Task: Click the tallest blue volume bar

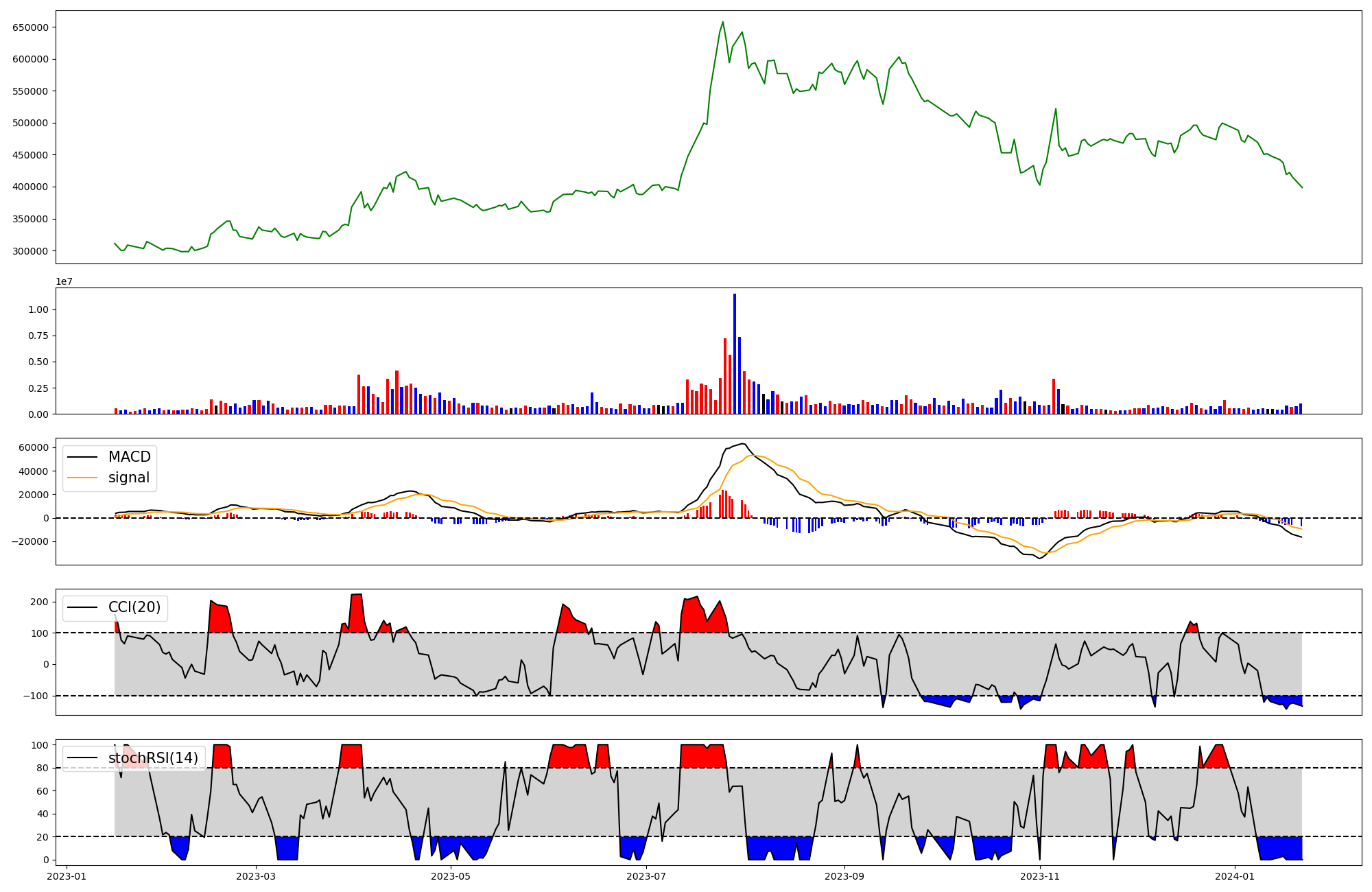Action: [734, 353]
